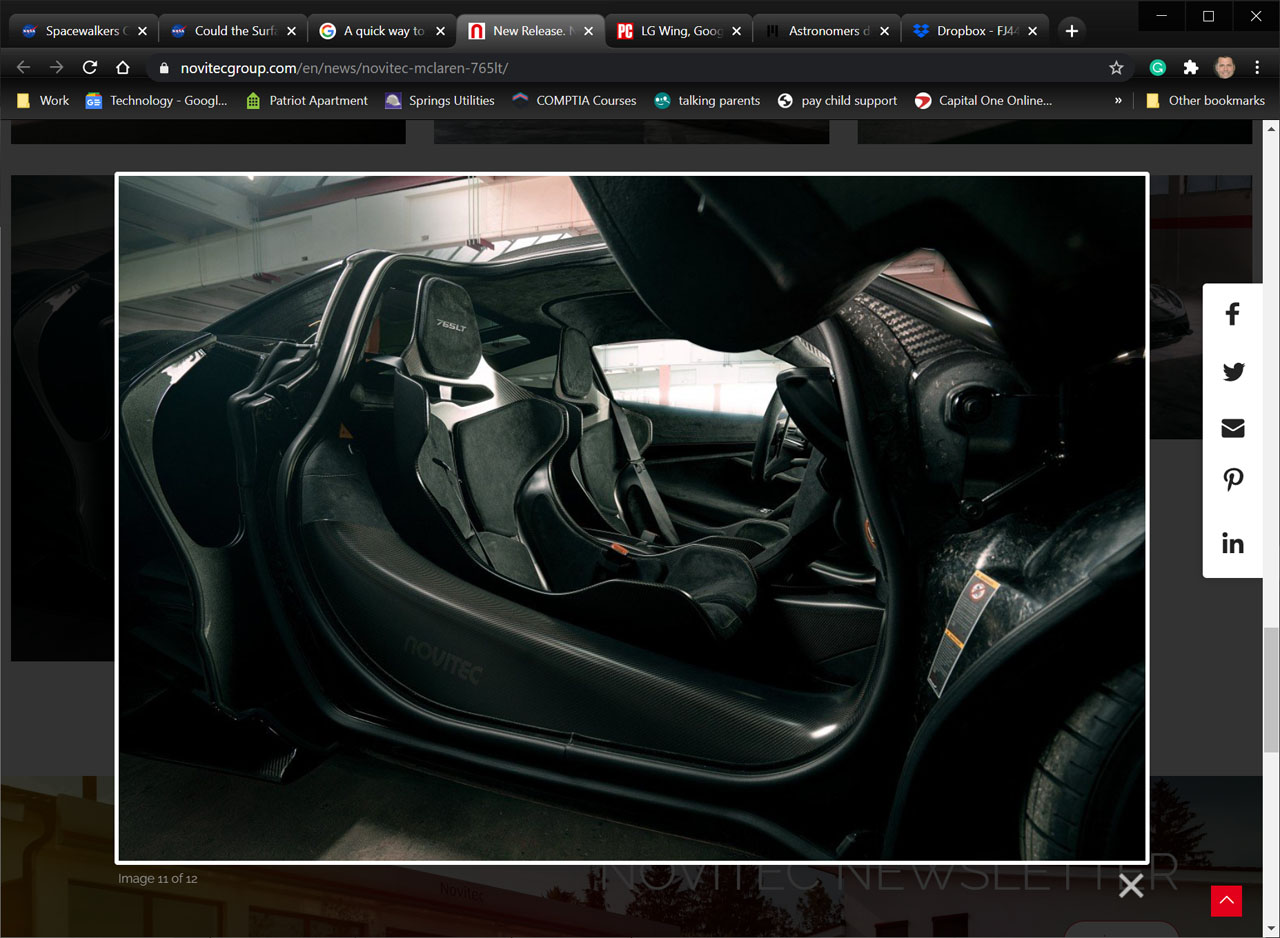Image resolution: width=1280 pixels, height=938 pixels.
Task: Share on LinkedIn icon
Action: coord(1232,543)
